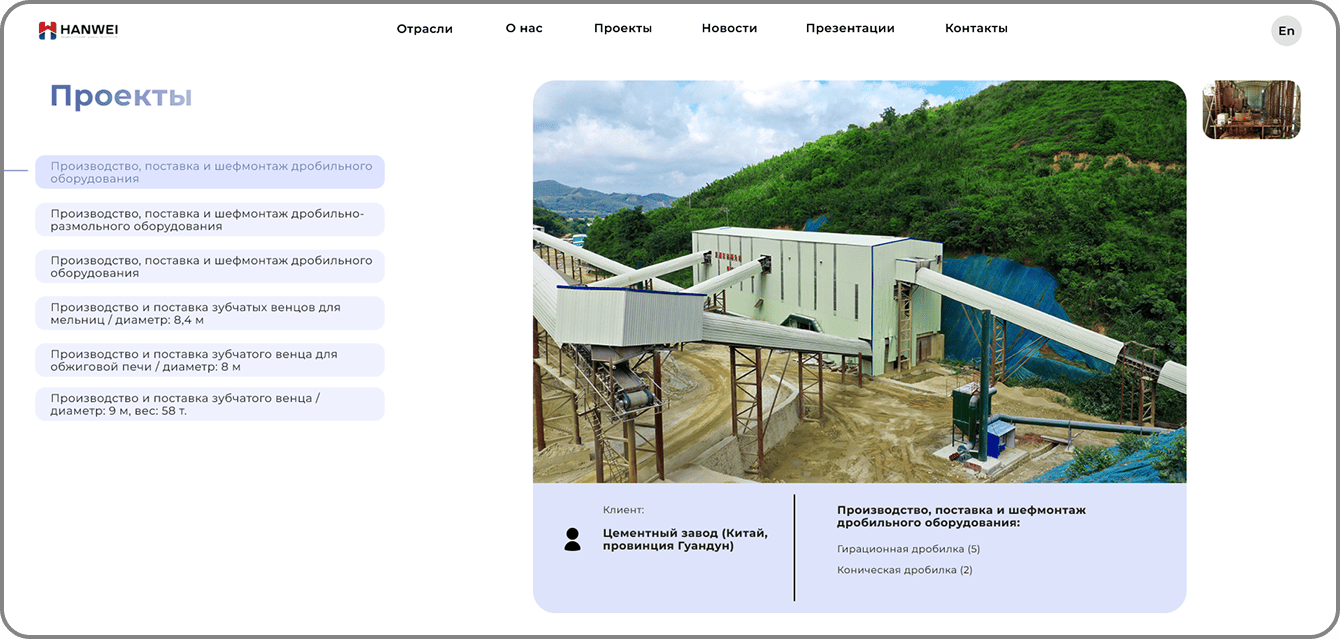Choose the дробильно-размольного оборудования project

210,220
